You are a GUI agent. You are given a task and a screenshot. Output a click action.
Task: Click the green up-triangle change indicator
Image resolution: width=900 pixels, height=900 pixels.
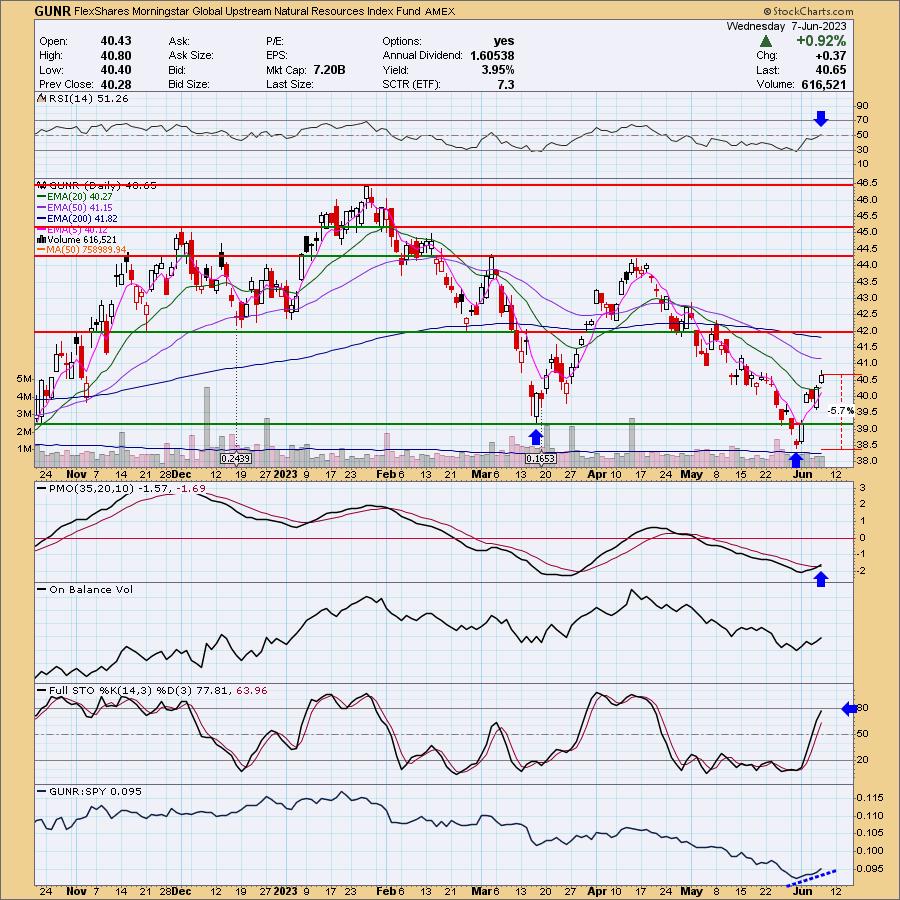coord(765,41)
